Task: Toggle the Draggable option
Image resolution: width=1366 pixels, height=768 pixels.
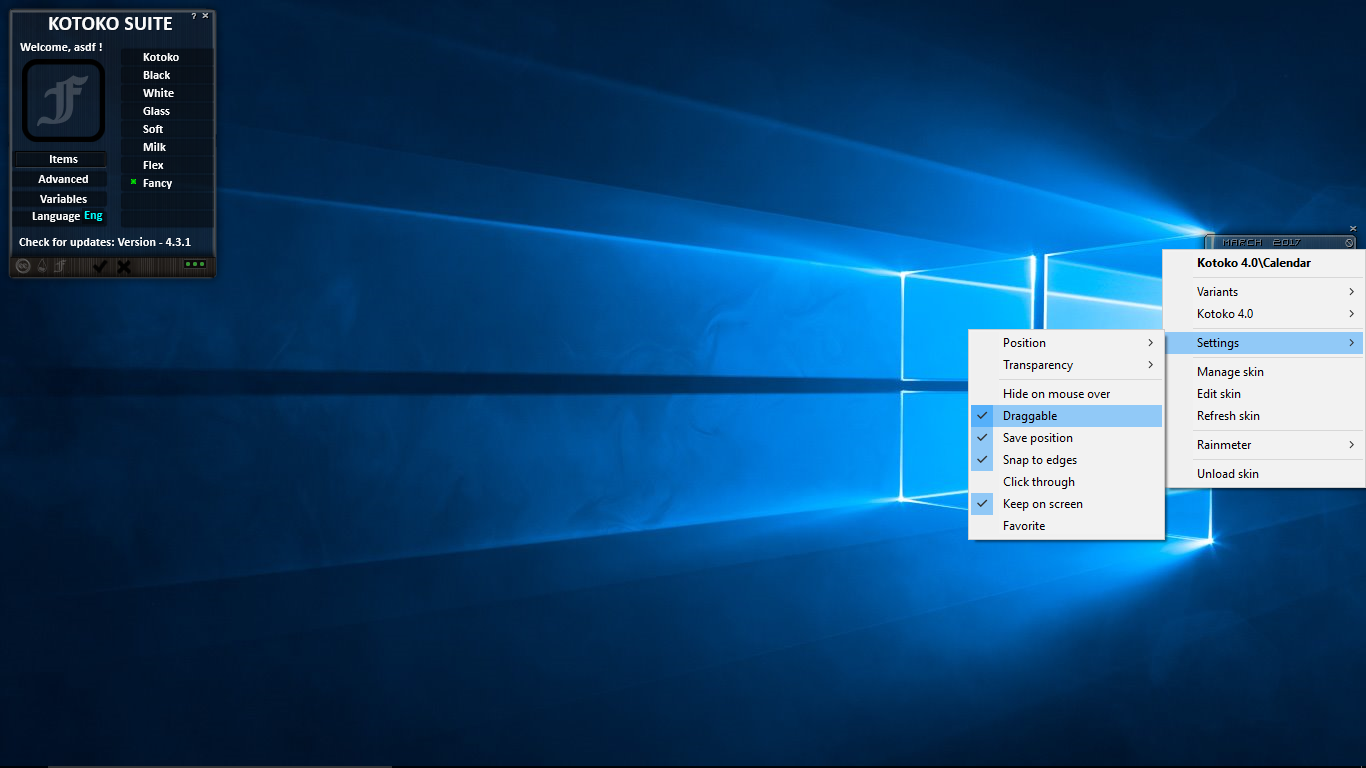Action: (x=1066, y=416)
